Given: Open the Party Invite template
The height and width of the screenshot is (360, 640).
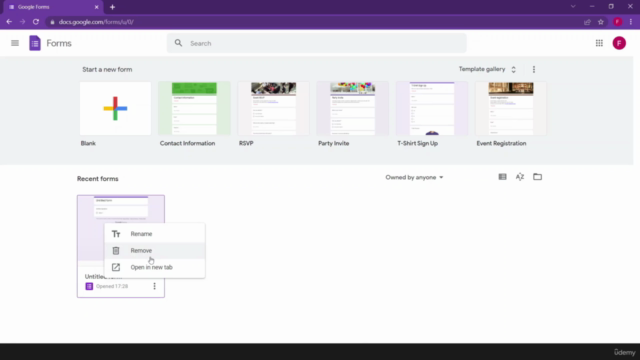Looking at the screenshot, I should click(353, 109).
